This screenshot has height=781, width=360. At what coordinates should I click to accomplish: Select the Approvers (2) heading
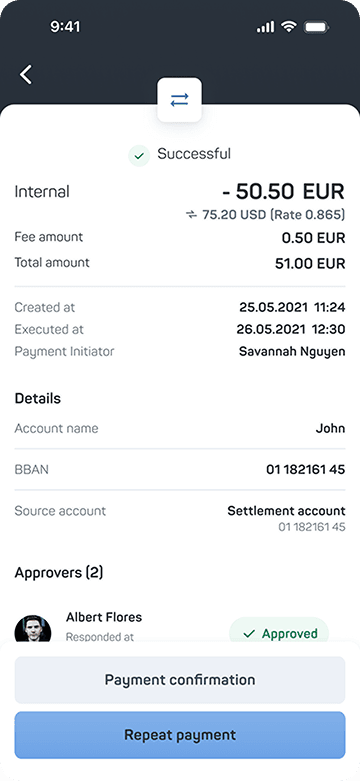[x=59, y=573]
